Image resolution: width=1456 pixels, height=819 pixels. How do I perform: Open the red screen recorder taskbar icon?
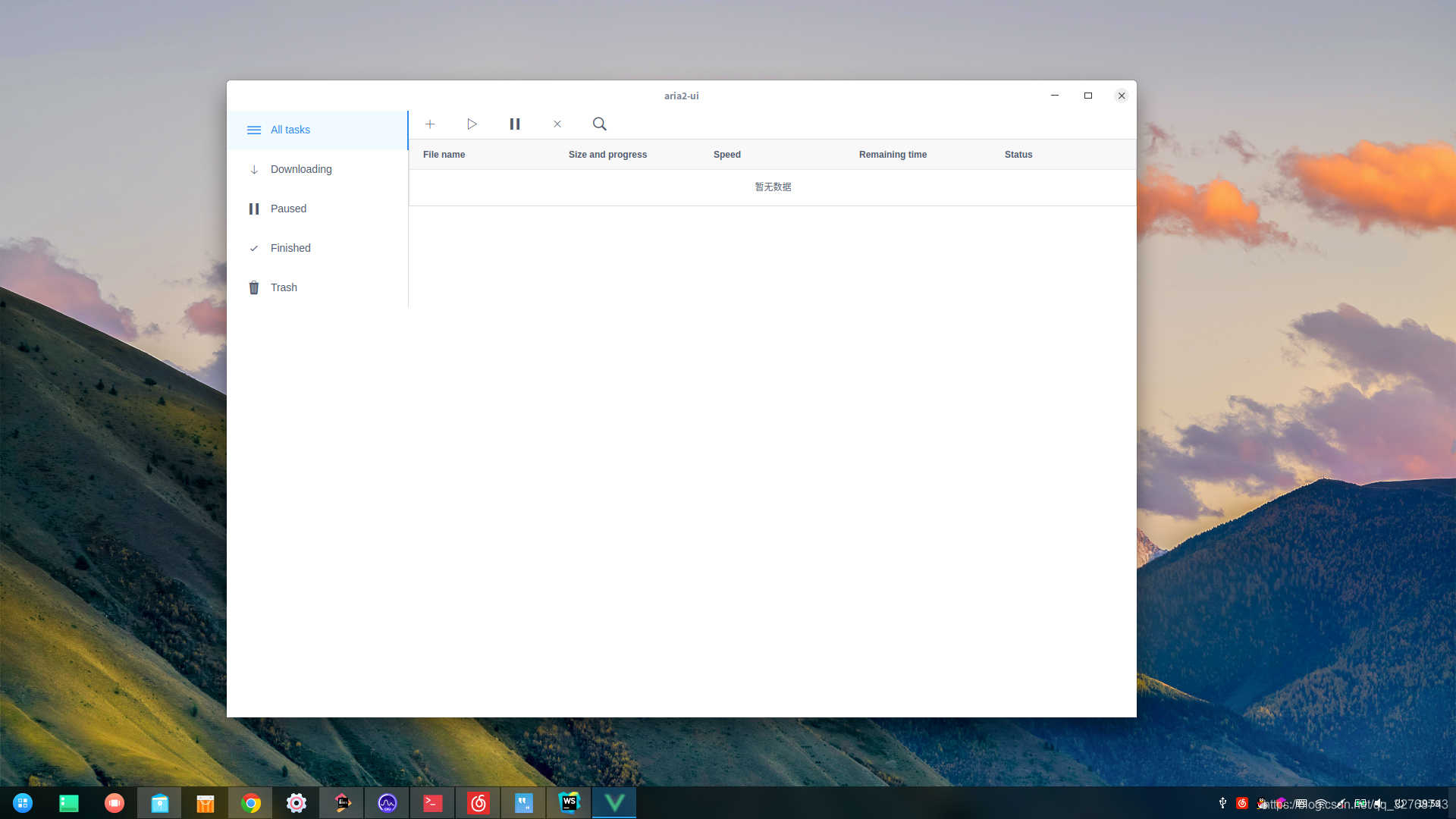pos(114,802)
